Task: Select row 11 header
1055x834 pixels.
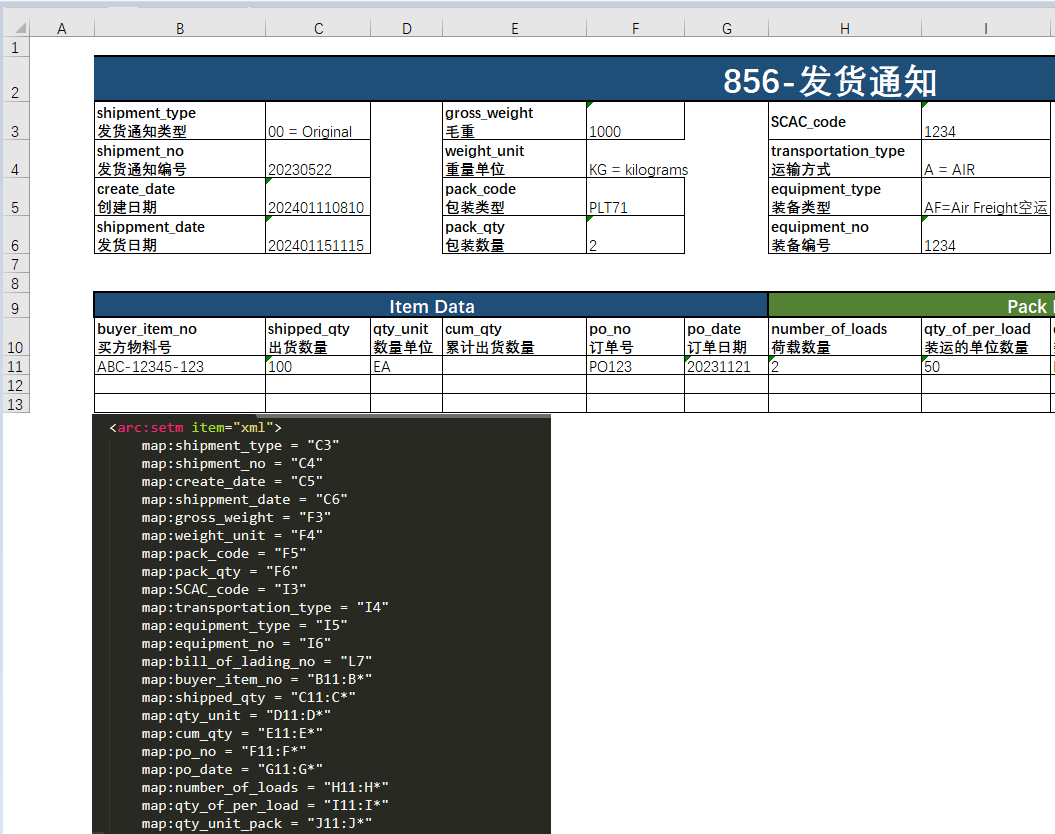Action: [15, 366]
